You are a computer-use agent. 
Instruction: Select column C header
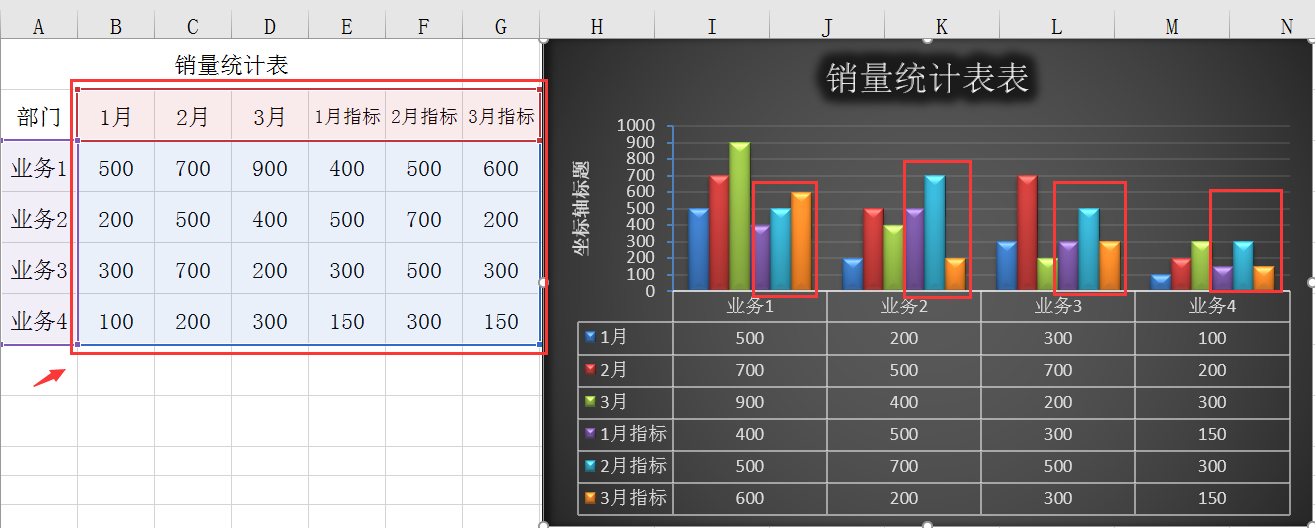[x=193, y=28]
